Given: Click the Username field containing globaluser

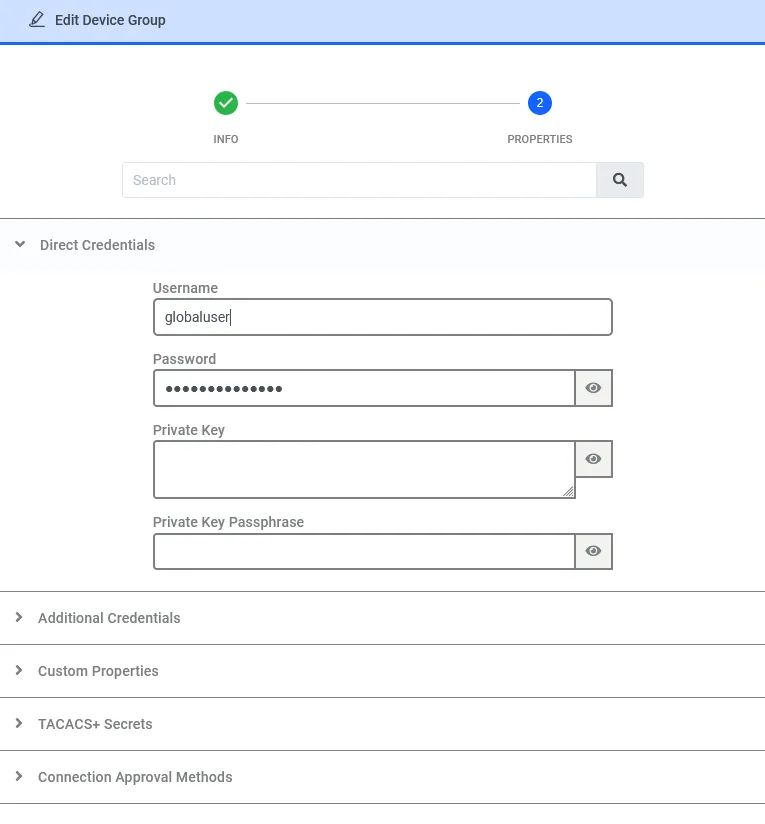Looking at the screenshot, I should tap(382, 317).
